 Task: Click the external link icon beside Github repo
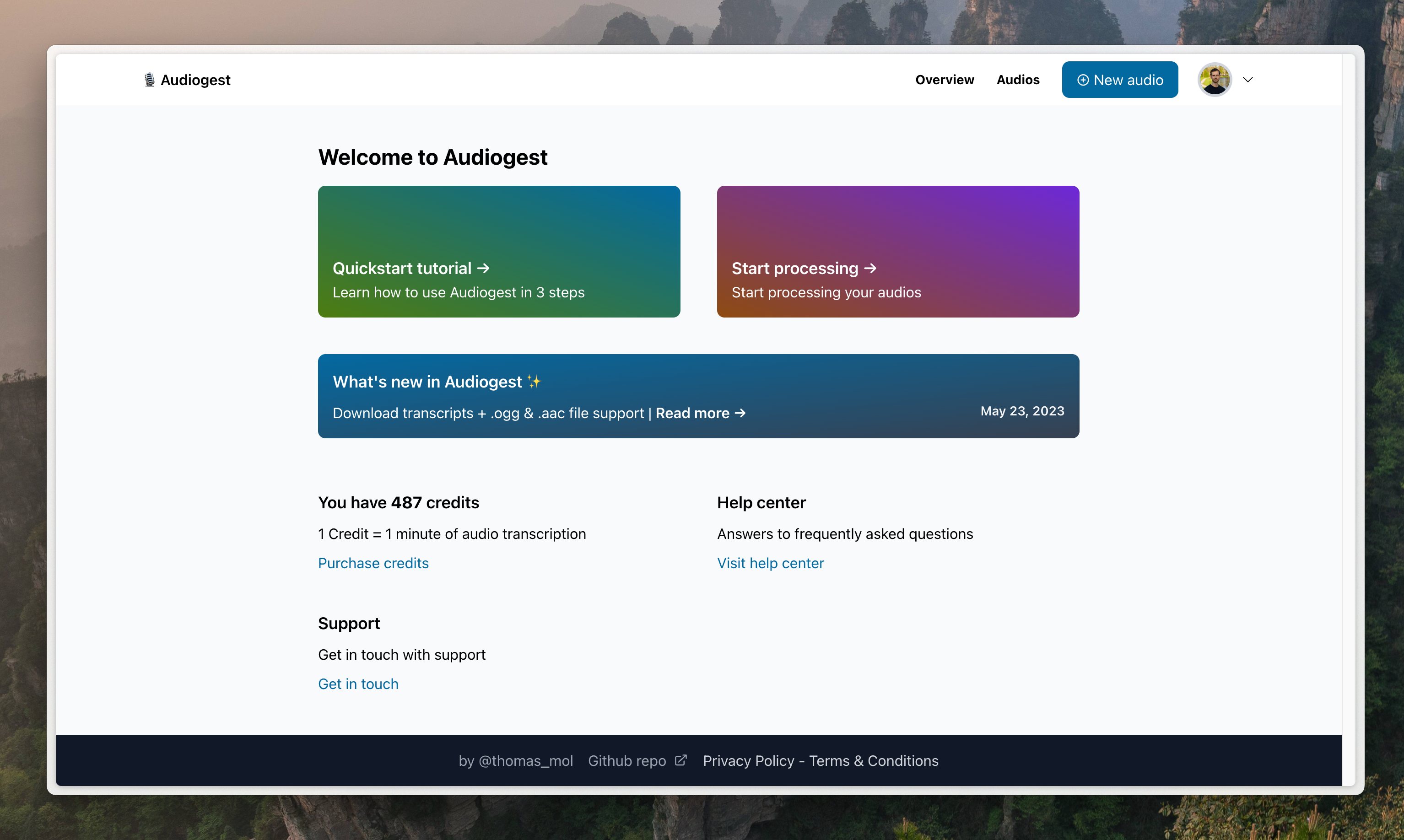pyautogui.click(x=680, y=760)
